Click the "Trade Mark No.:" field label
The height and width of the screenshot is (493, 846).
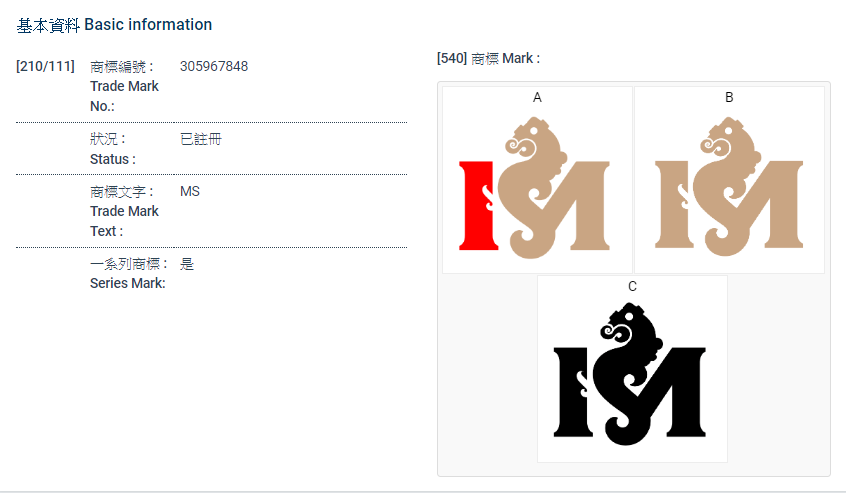(x=124, y=86)
